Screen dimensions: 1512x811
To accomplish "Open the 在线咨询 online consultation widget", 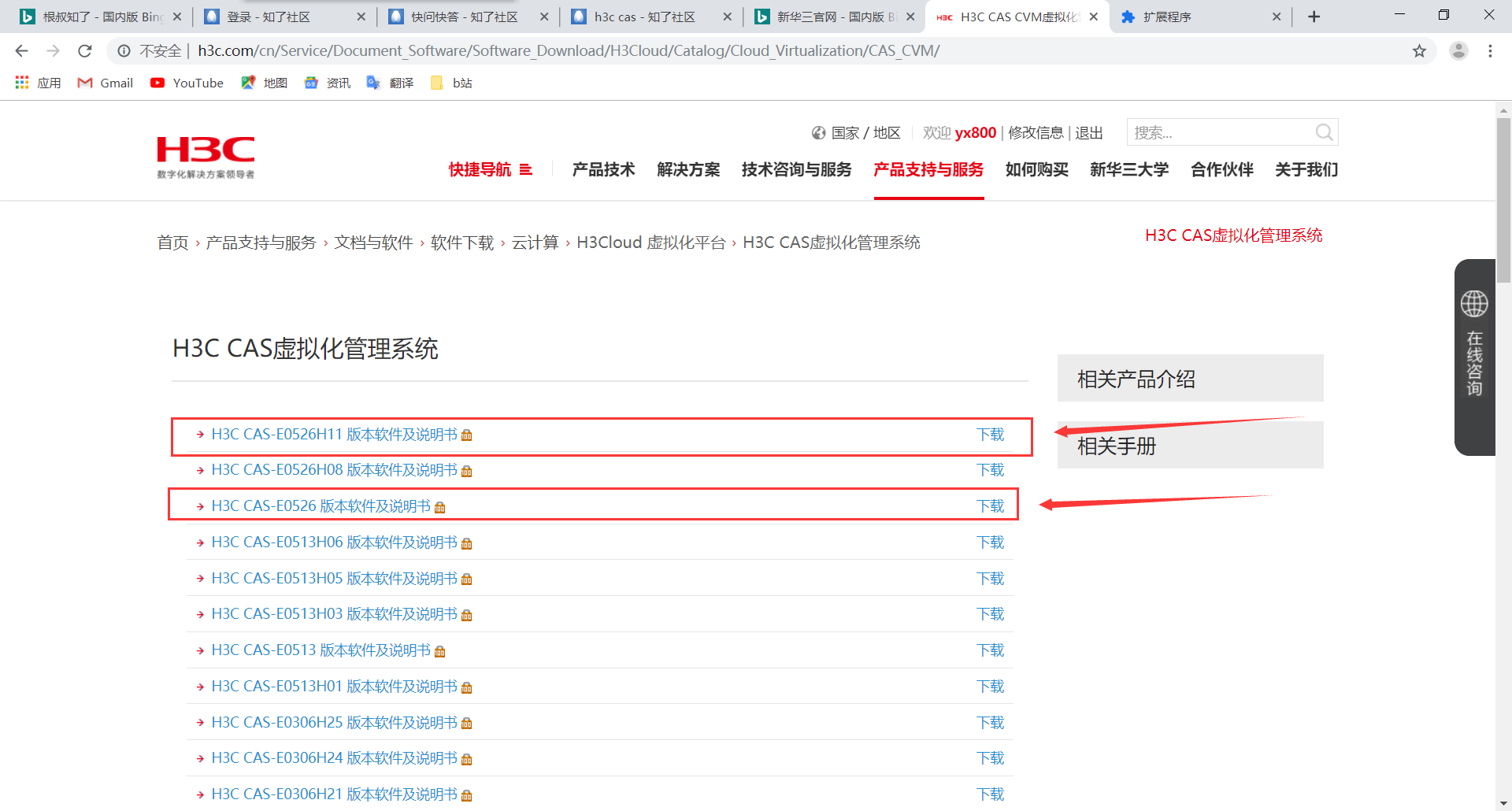I will coord(1474,357).
